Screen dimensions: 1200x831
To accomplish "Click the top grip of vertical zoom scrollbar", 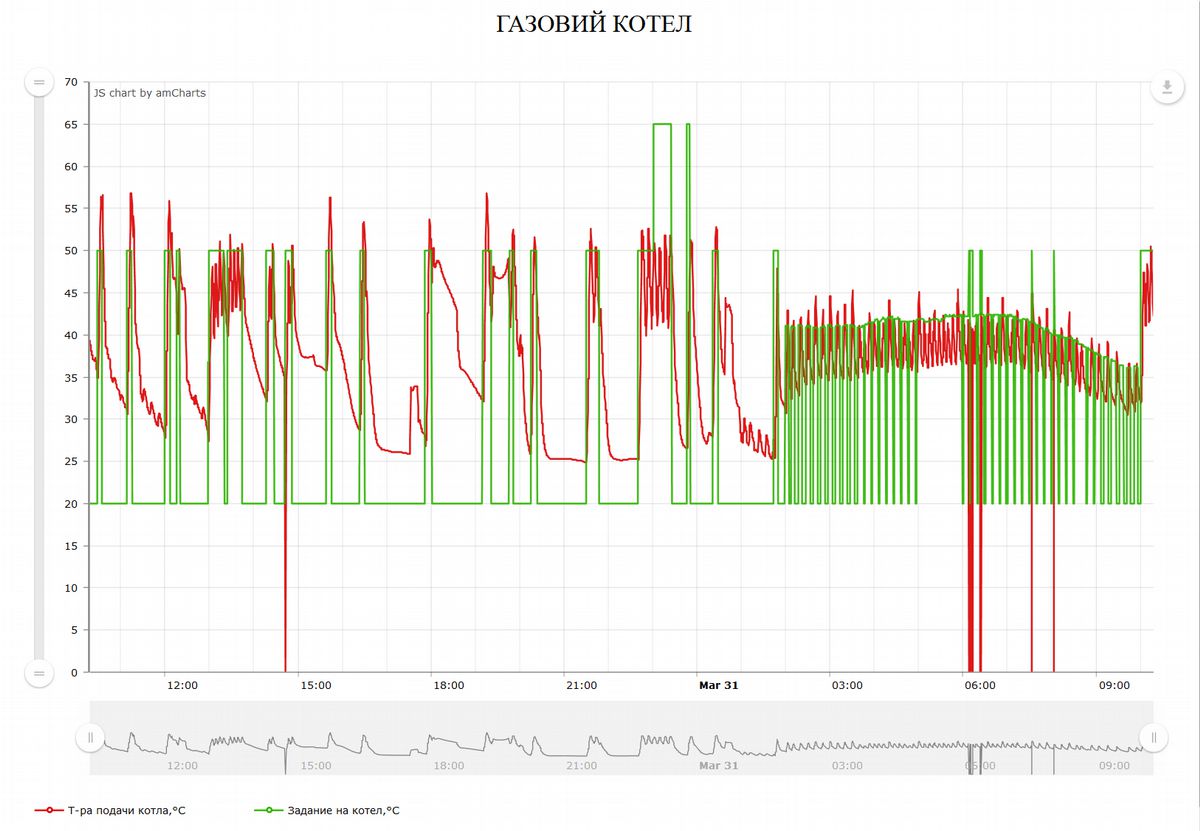I will click(39, 82).
